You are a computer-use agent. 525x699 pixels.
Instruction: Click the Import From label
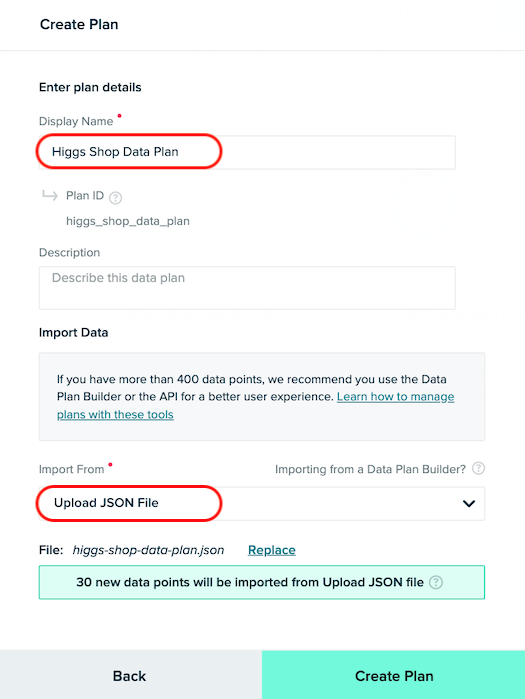click(x=71, y=469)
